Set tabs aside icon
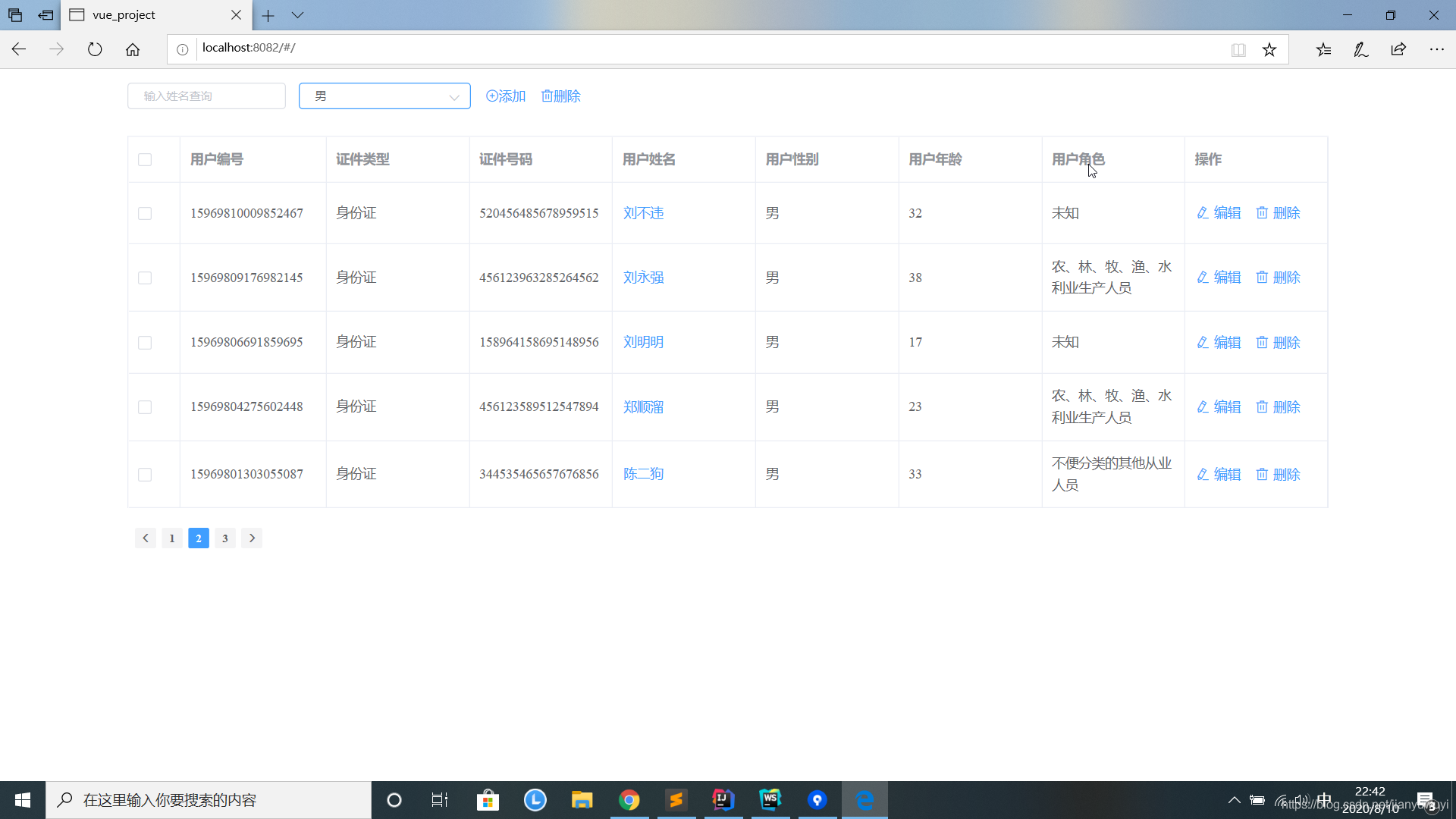Screen dimensions: 1456x819 pyautogui.click(x=46, y=15)
